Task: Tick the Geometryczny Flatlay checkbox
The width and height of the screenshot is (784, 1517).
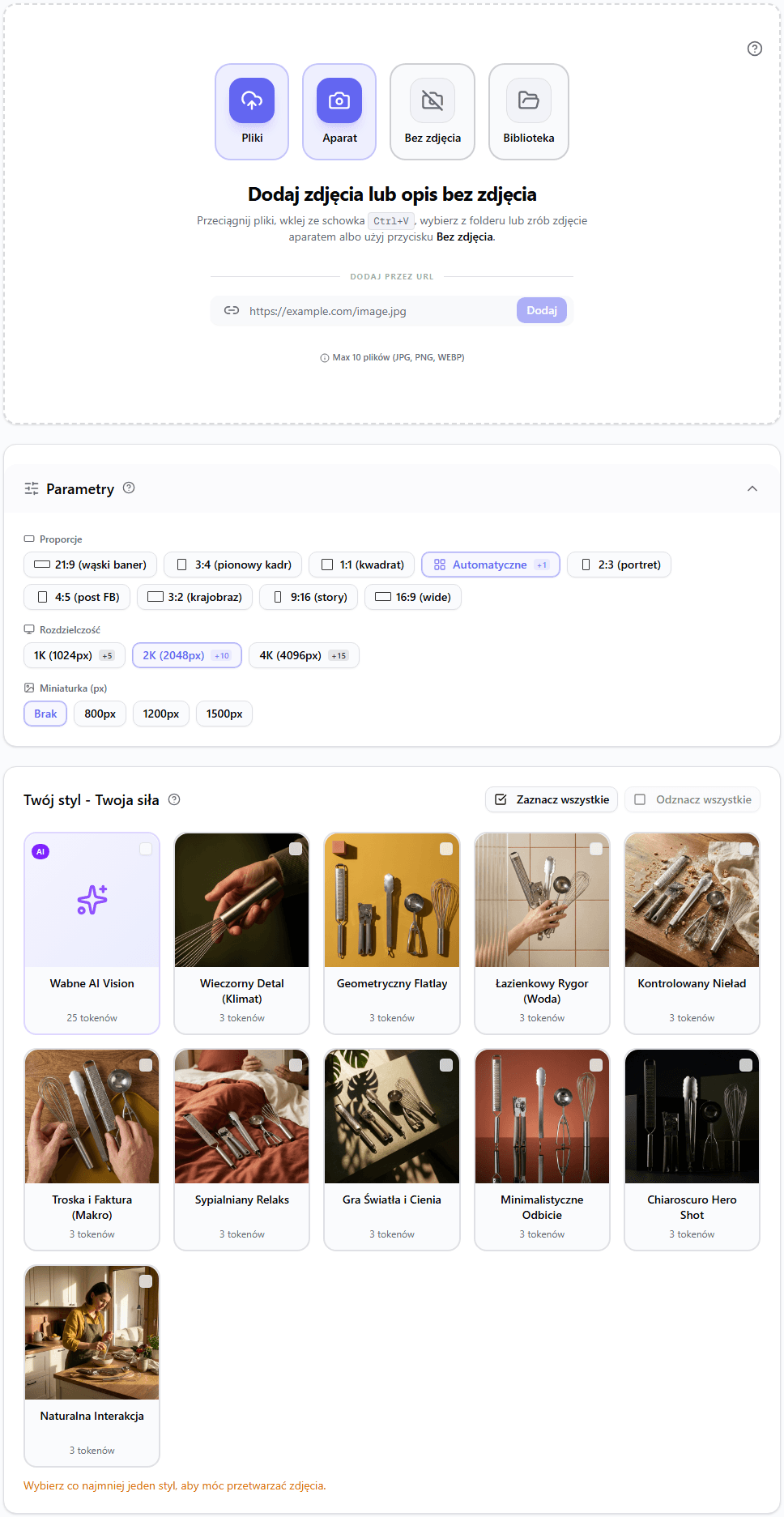Action: tap(446, 849)
